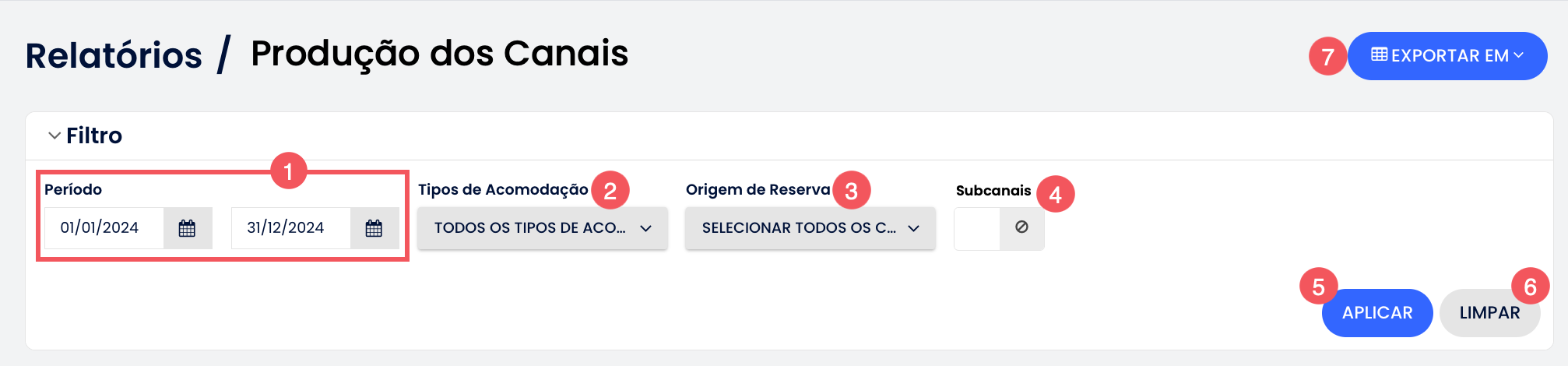Go back to Relatórios breadcrumb
The width and height of the screenshot is (1568, 366).
[x=114, y=56]
